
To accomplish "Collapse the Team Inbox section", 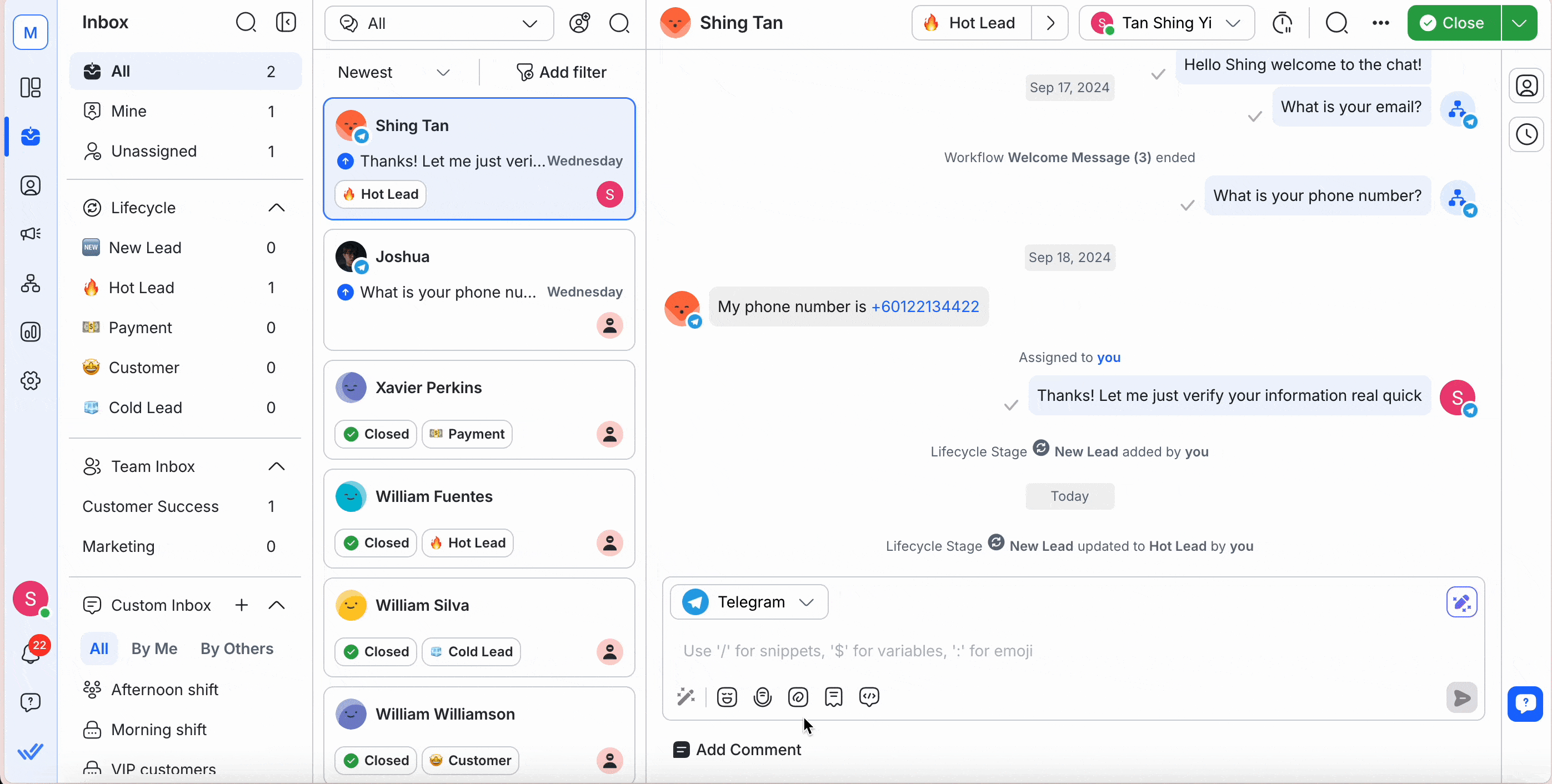I will [276, 466].
